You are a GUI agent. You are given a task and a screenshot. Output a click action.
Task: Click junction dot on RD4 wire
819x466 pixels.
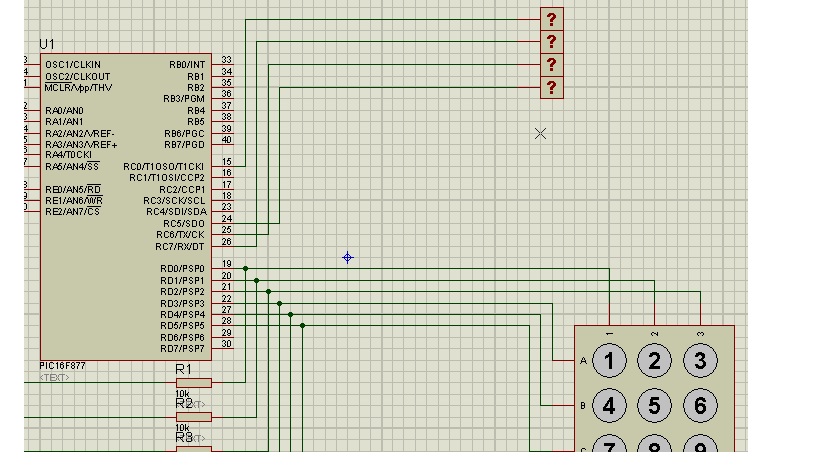290,314
